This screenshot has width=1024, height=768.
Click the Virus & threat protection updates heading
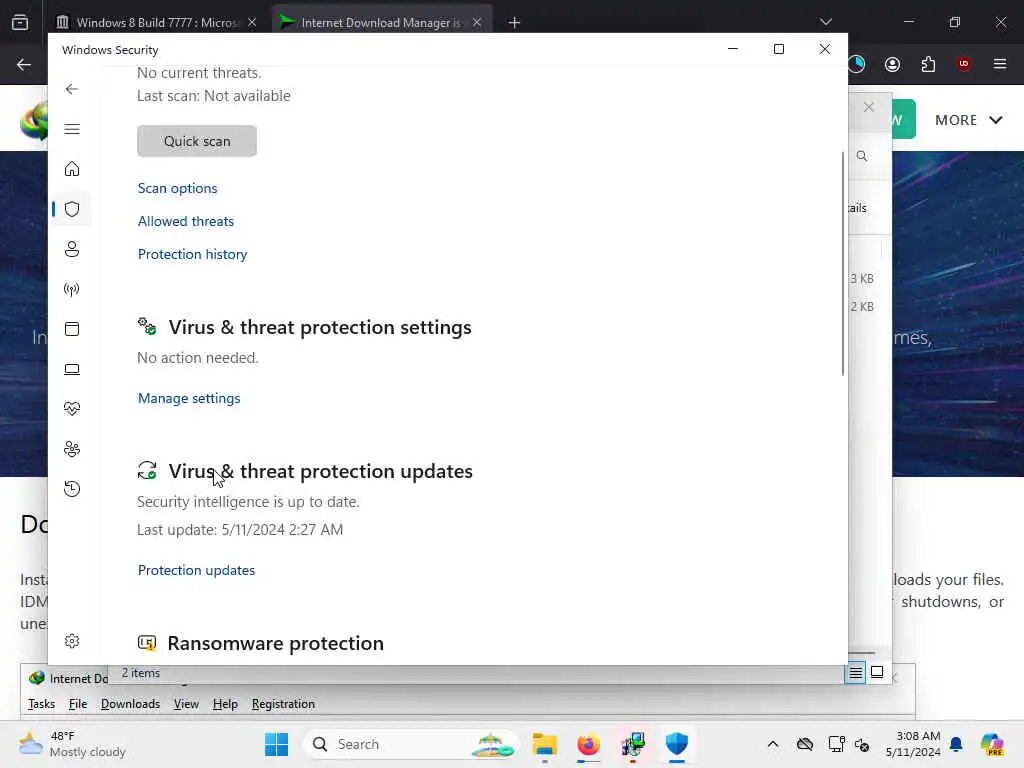(320, 472)
